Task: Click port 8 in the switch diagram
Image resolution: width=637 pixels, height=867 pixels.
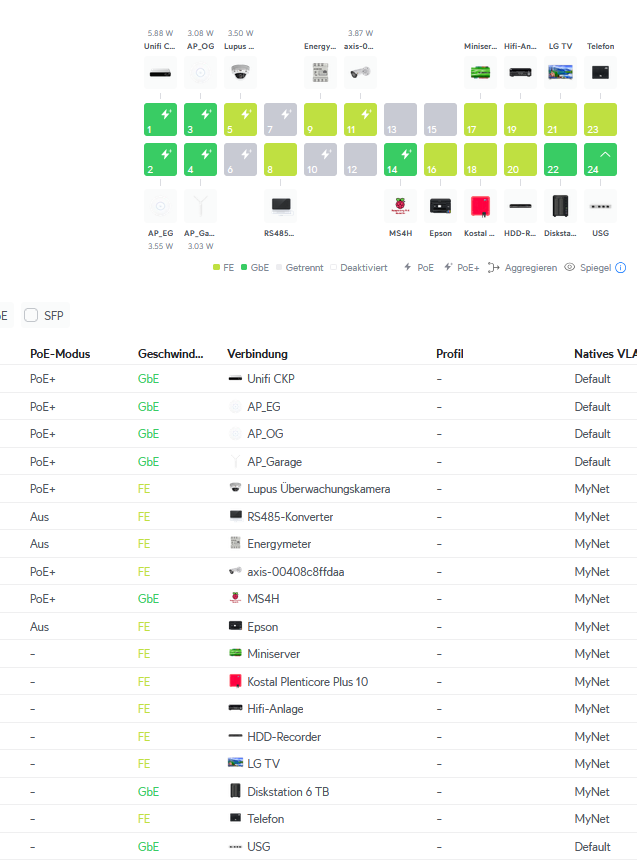Action: (280, 159)
